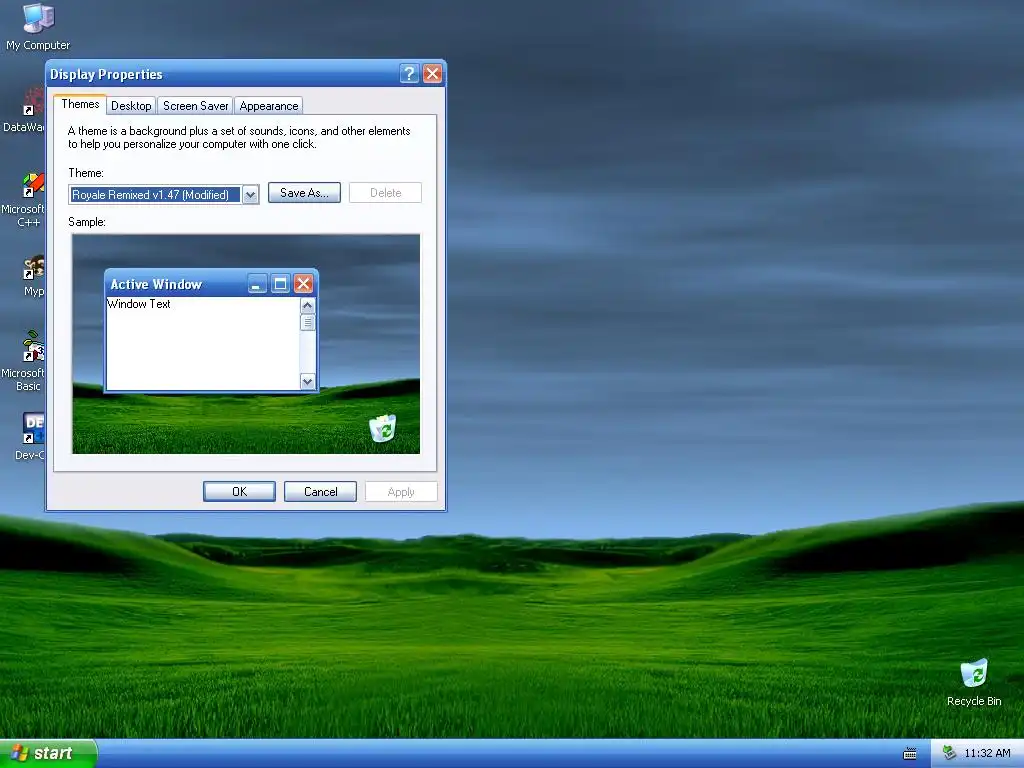Click the Save As... button
The width and height of the screenshot is (1024, 768).
tap(304, 193)
